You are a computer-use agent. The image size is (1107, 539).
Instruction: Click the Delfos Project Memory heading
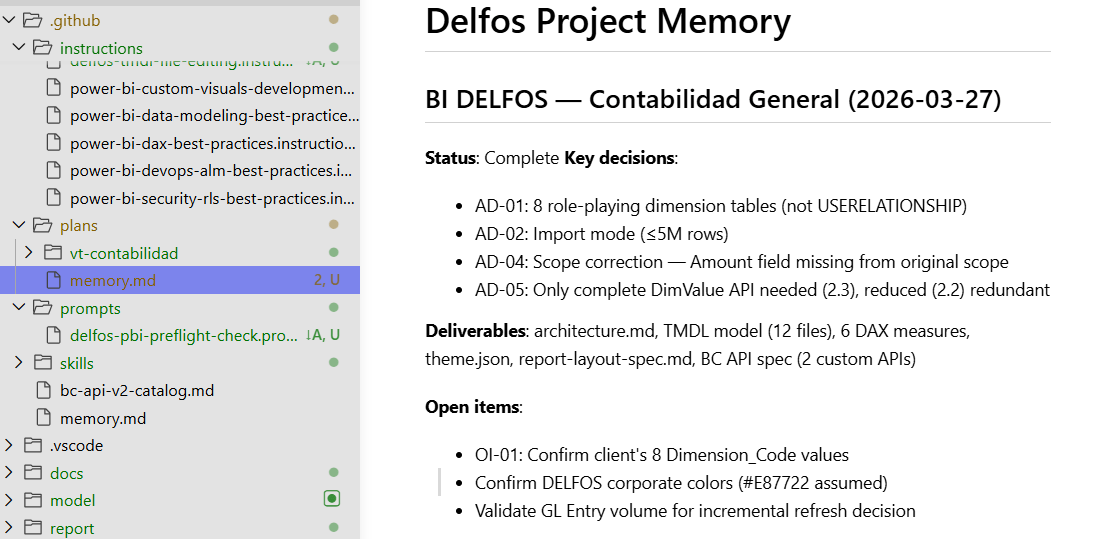tap(607, 21)
